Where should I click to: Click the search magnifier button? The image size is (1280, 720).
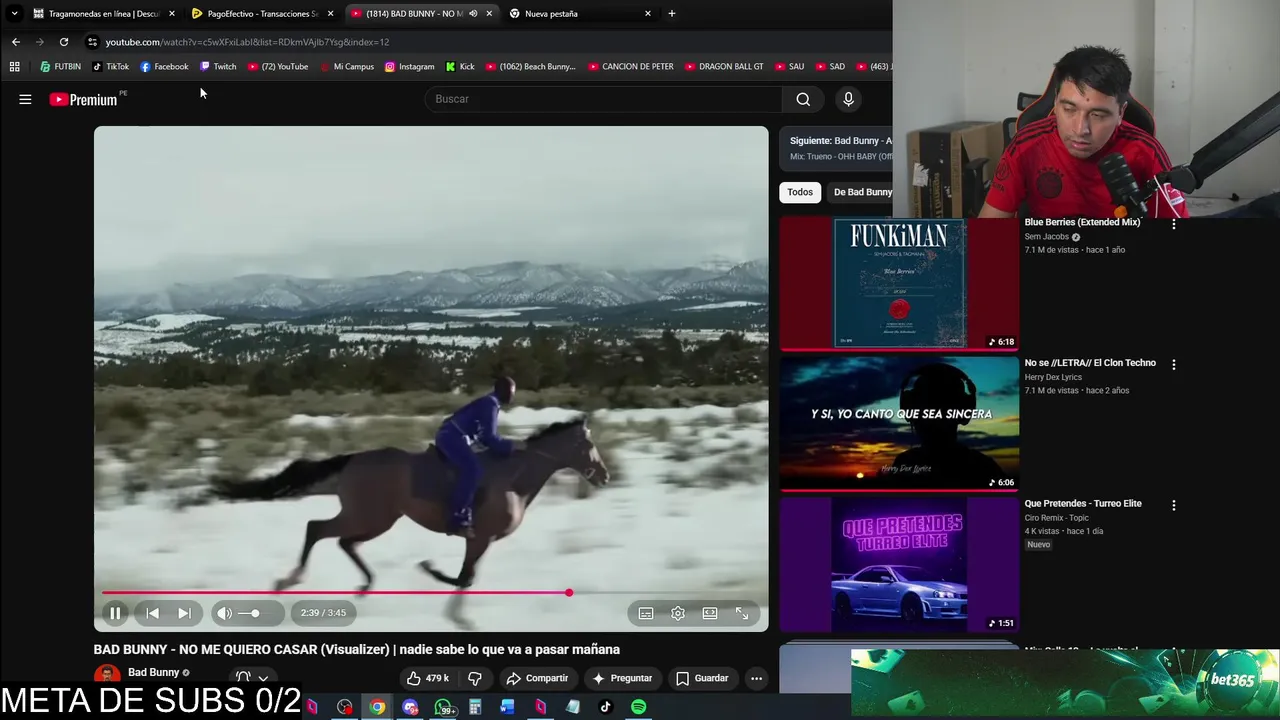803,99
